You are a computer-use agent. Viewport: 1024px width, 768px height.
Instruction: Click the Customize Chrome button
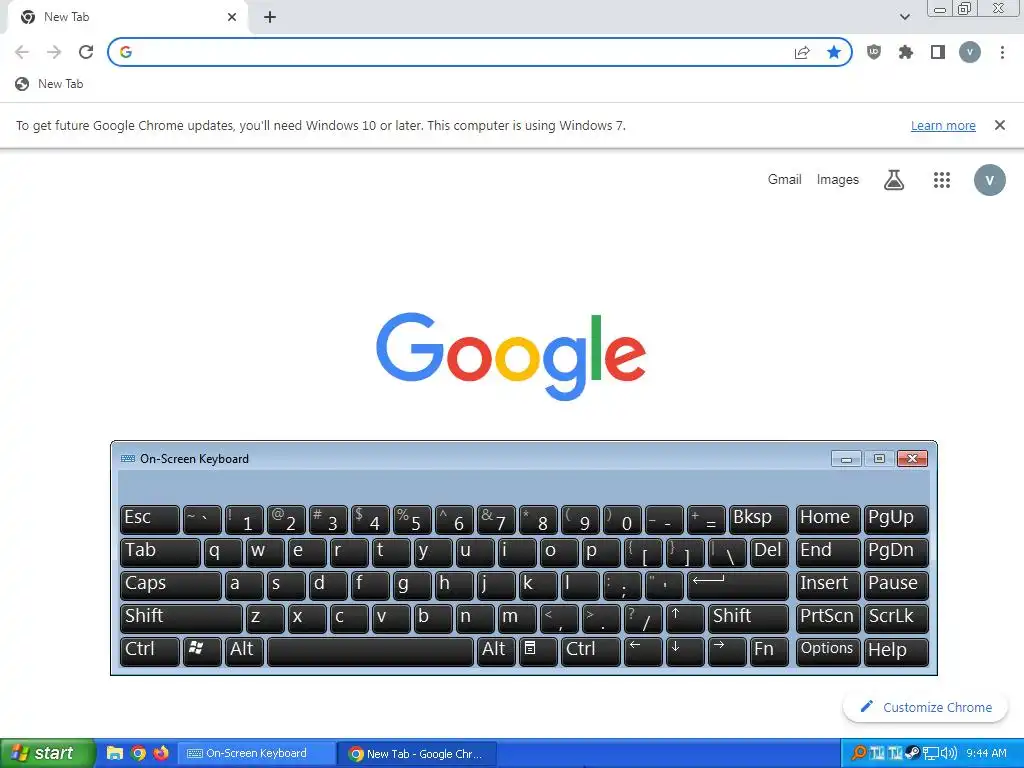point(925,707)
